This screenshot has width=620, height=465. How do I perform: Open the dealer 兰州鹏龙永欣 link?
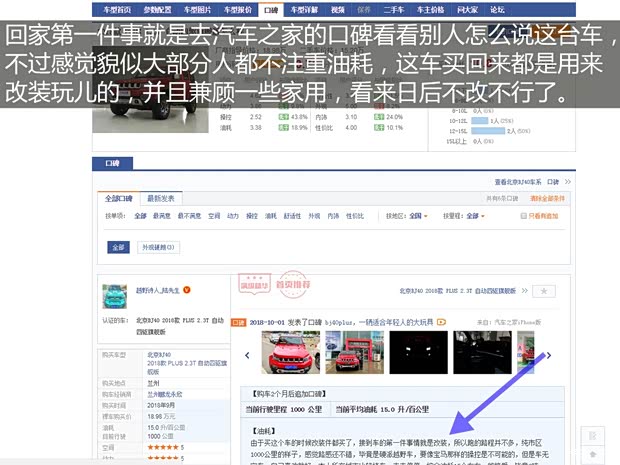pos(165,395)
